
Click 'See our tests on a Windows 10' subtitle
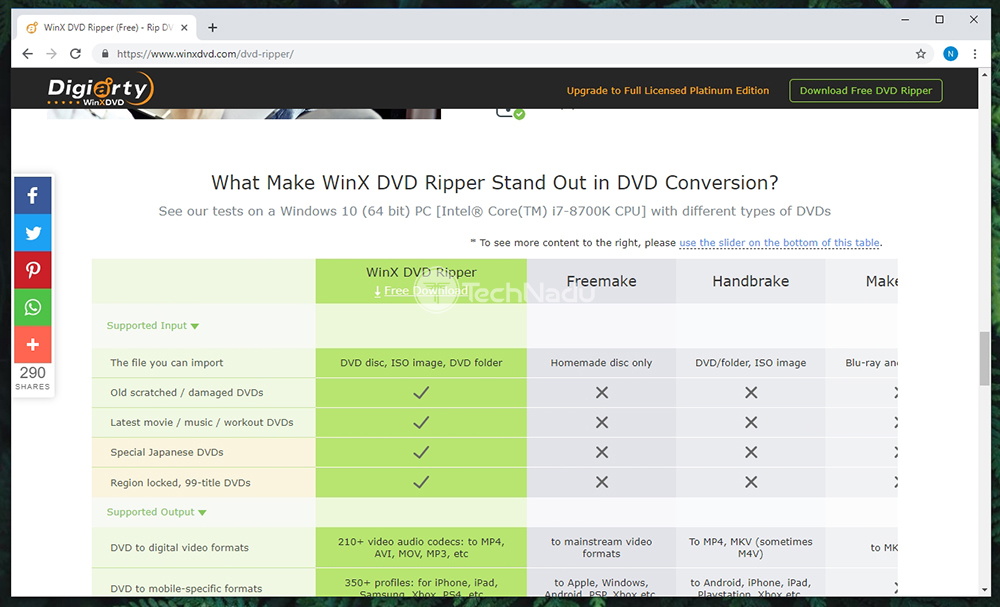point(495,211)
